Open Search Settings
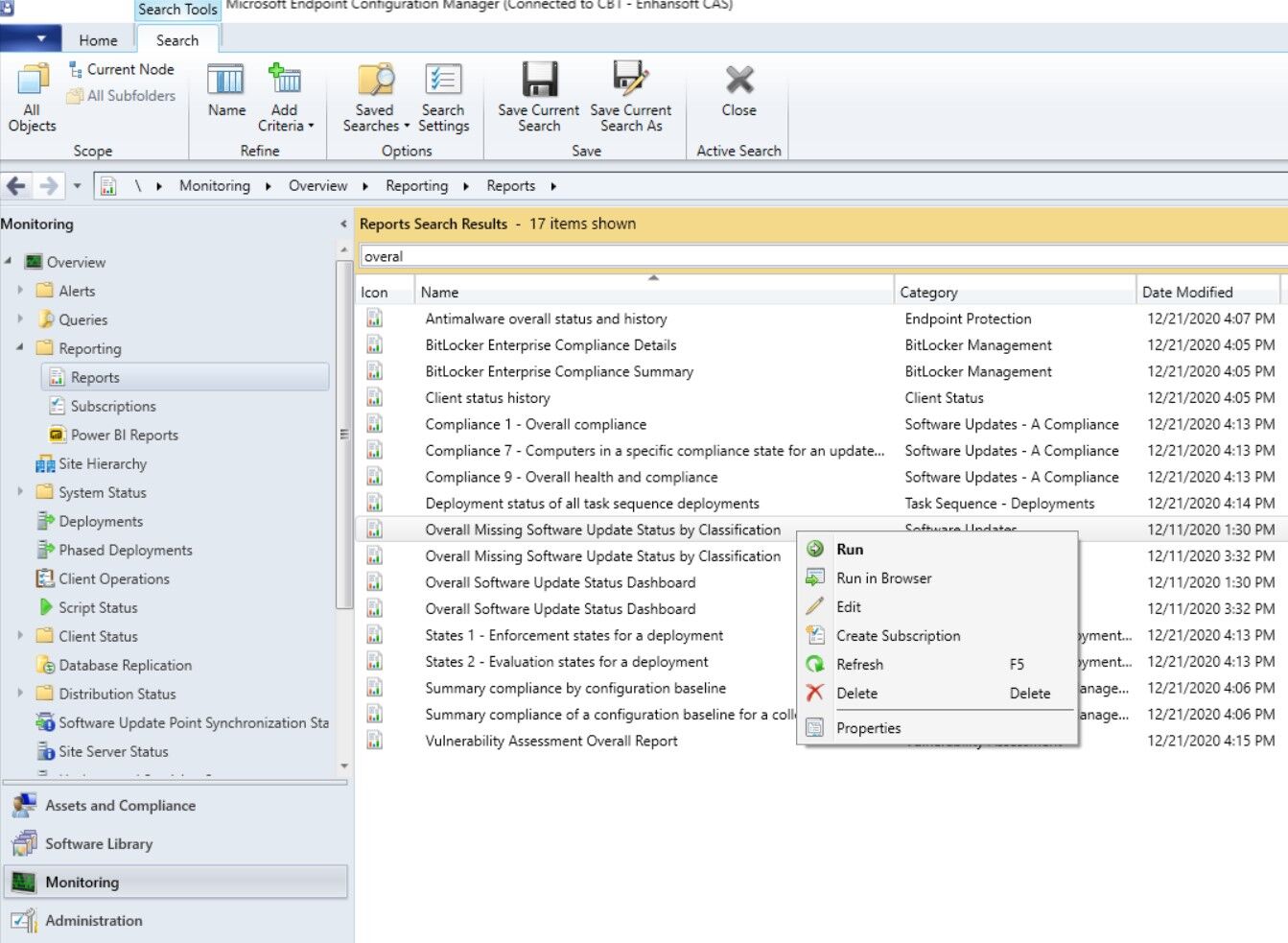Viewport: 1288px width, 943px height. click(x=443, y=94)
